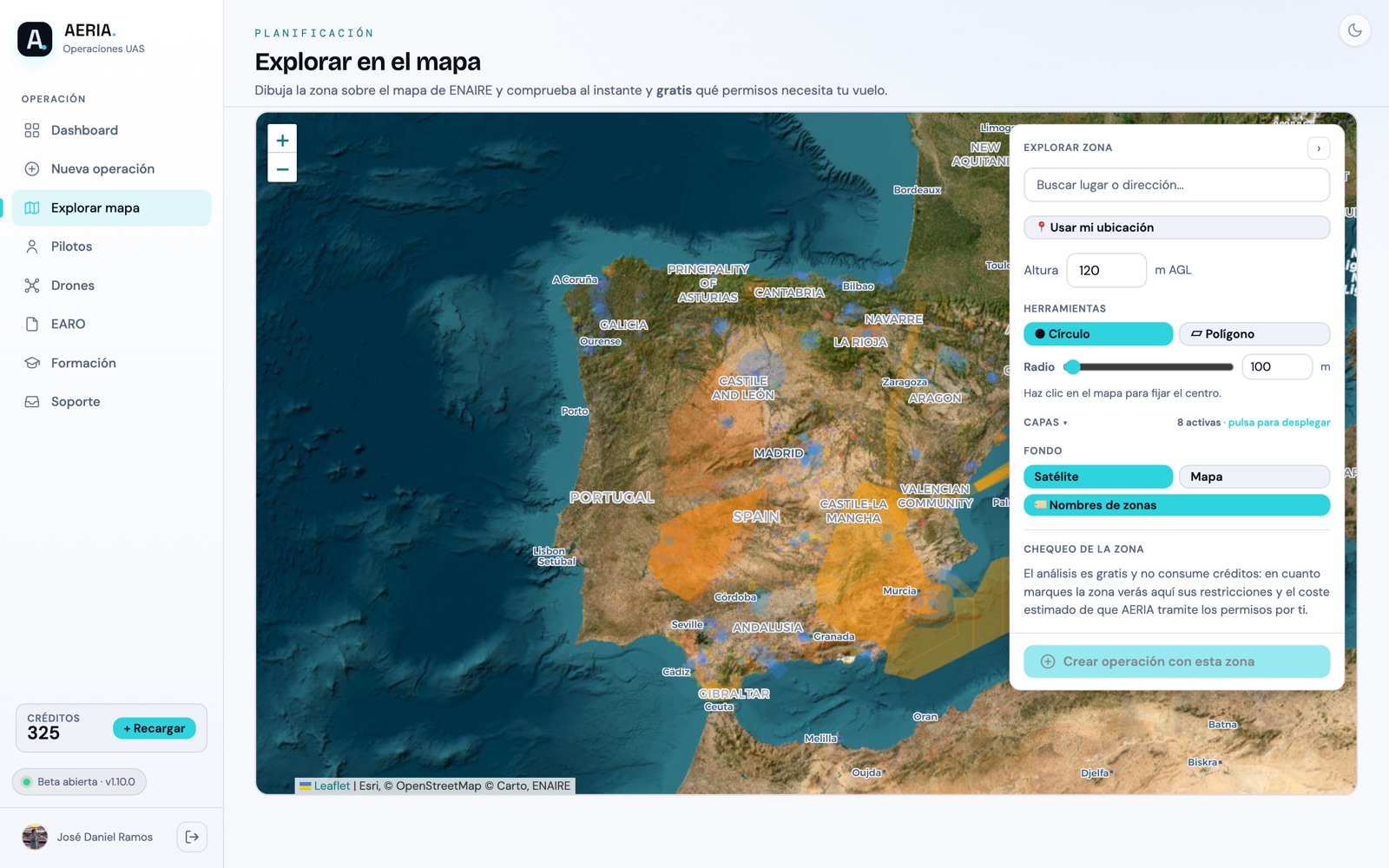
Task: Click the Soporte inbox icon
Action: [x=32, y=402]
